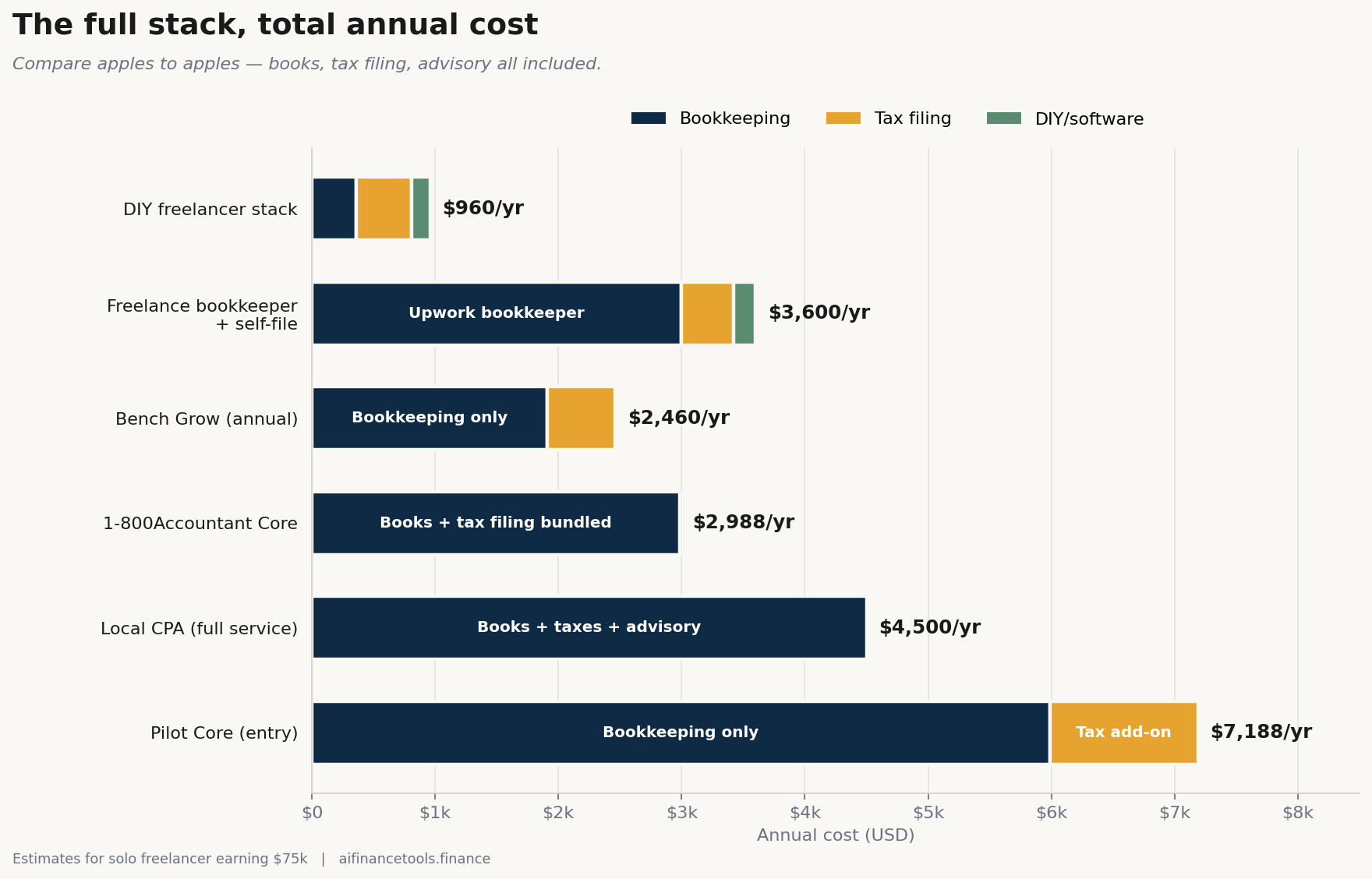Click the 'Books + tax filing bundled' bar
This screenshot has width=1372, height=879.
(x=496, y=523)
